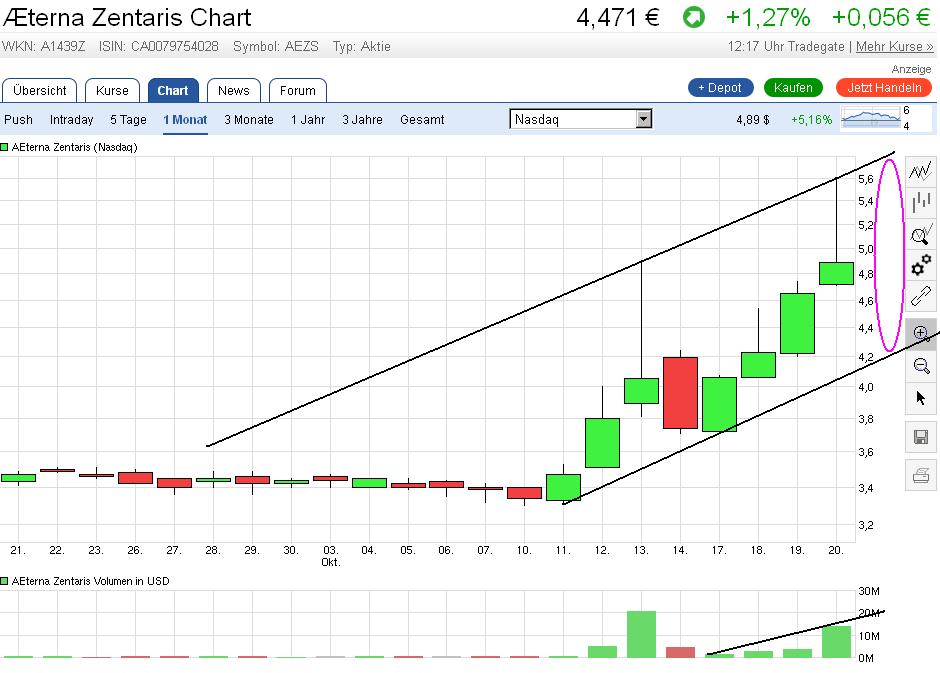
Task: Select the 1 Jahr timeframe
Action: pyautogui.click(x=308, y=120)
